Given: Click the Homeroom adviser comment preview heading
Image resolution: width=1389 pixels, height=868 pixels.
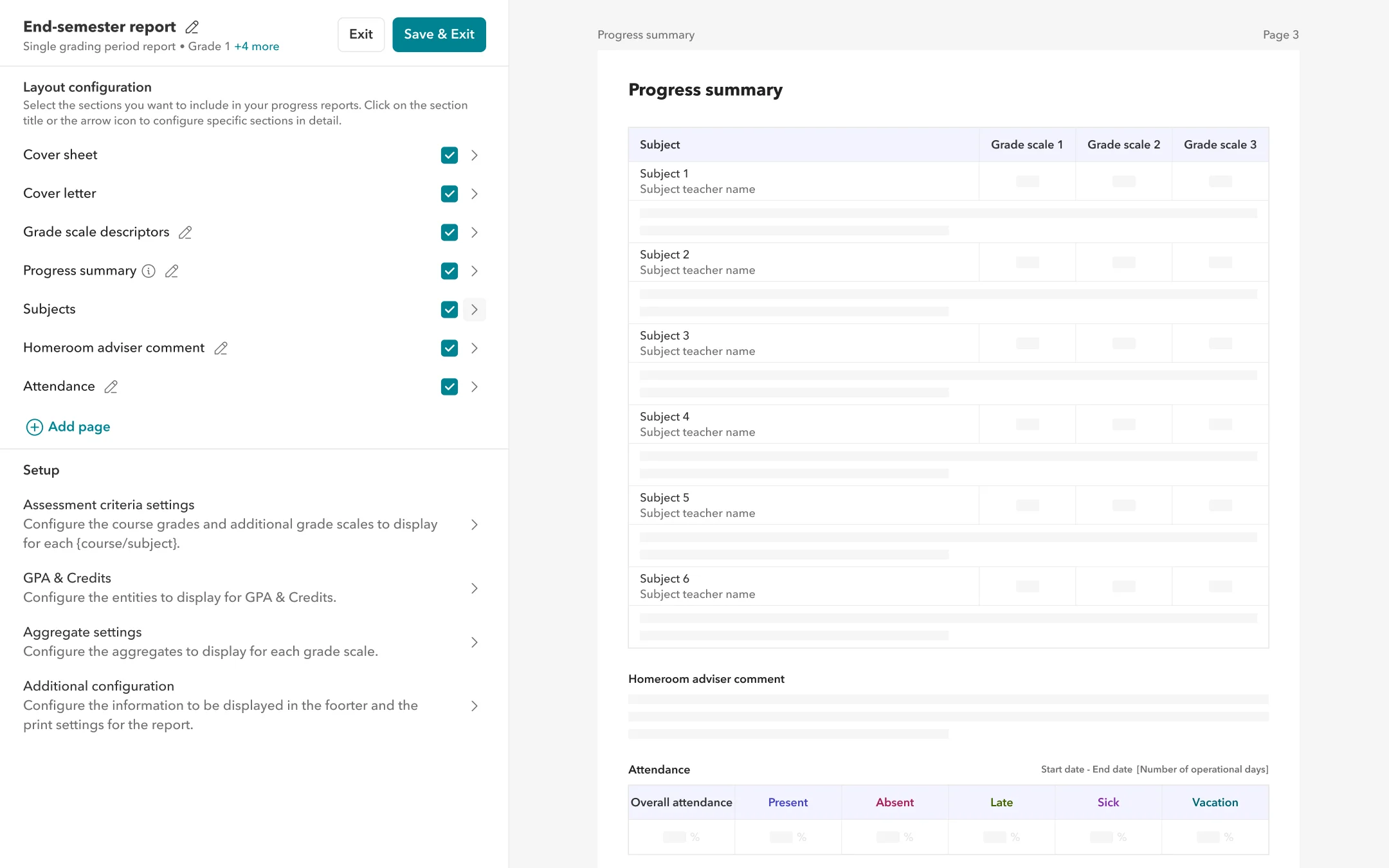Looking at the screenshot, I should (706, 679).
